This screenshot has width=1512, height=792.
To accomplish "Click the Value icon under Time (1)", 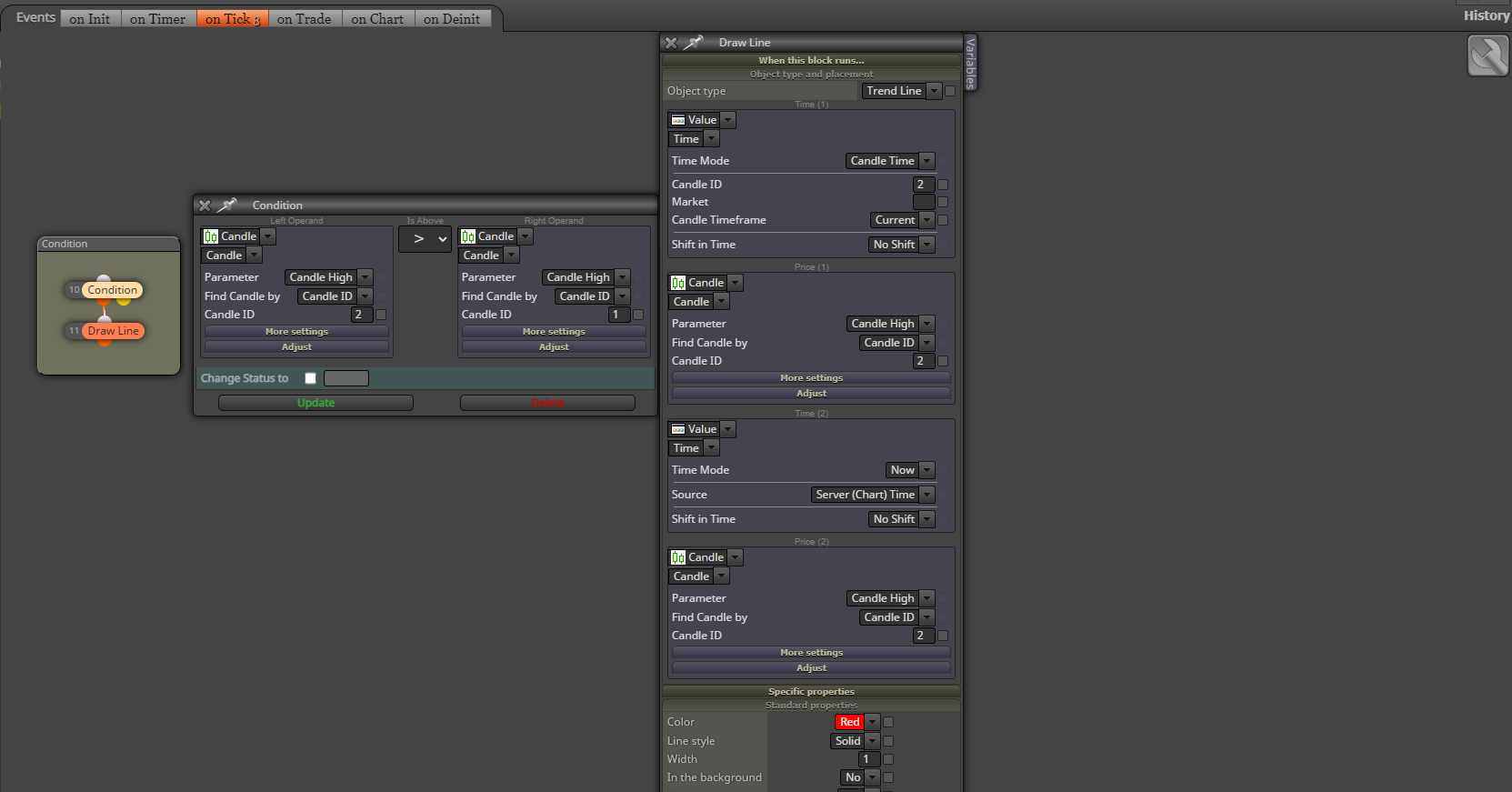I will tap(678, 120).
